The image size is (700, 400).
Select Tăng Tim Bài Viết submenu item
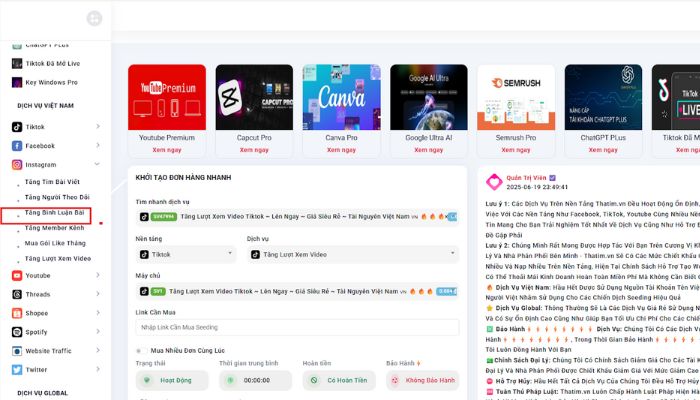click(x=52, y=182)
